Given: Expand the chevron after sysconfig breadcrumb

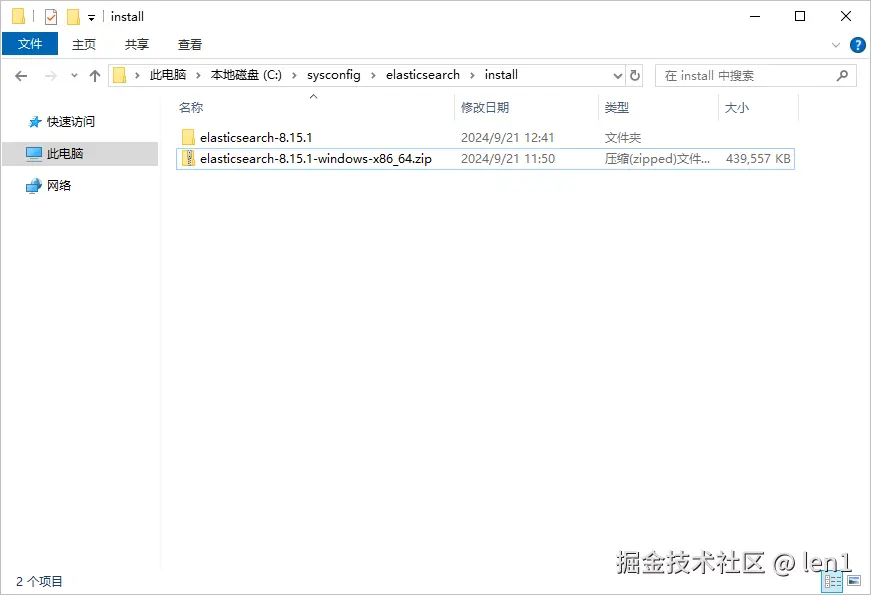Looking at the screenshot, I should 373,76.
